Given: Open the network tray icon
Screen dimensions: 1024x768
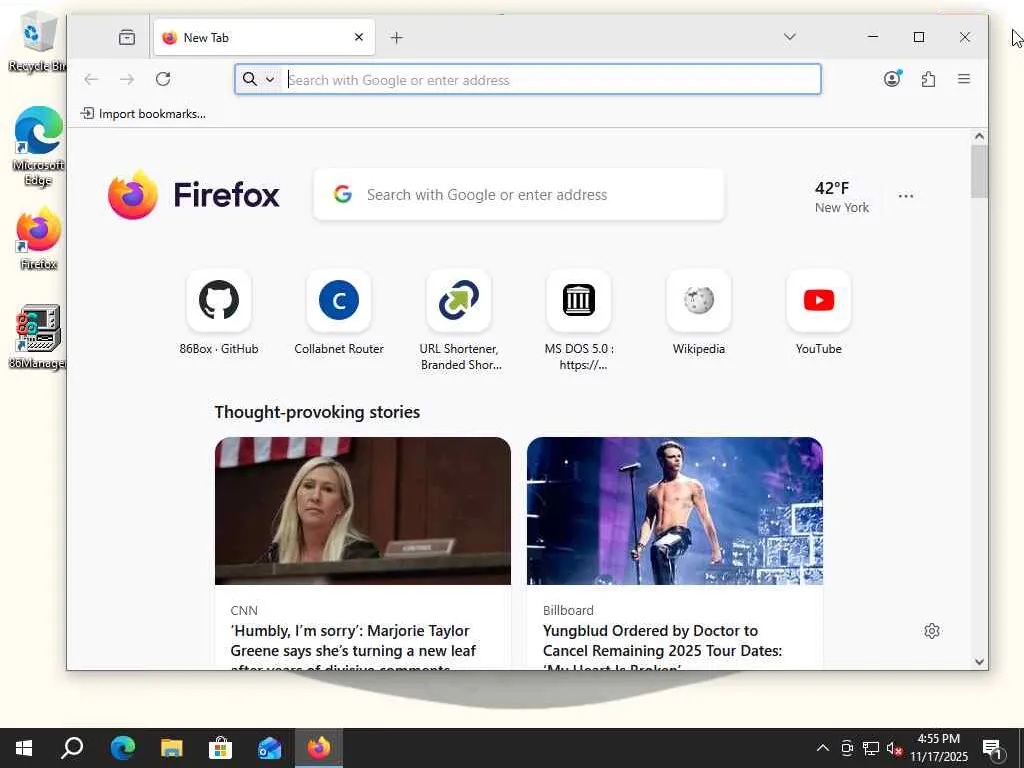Looking at the screenshot, I should point(871,748).
